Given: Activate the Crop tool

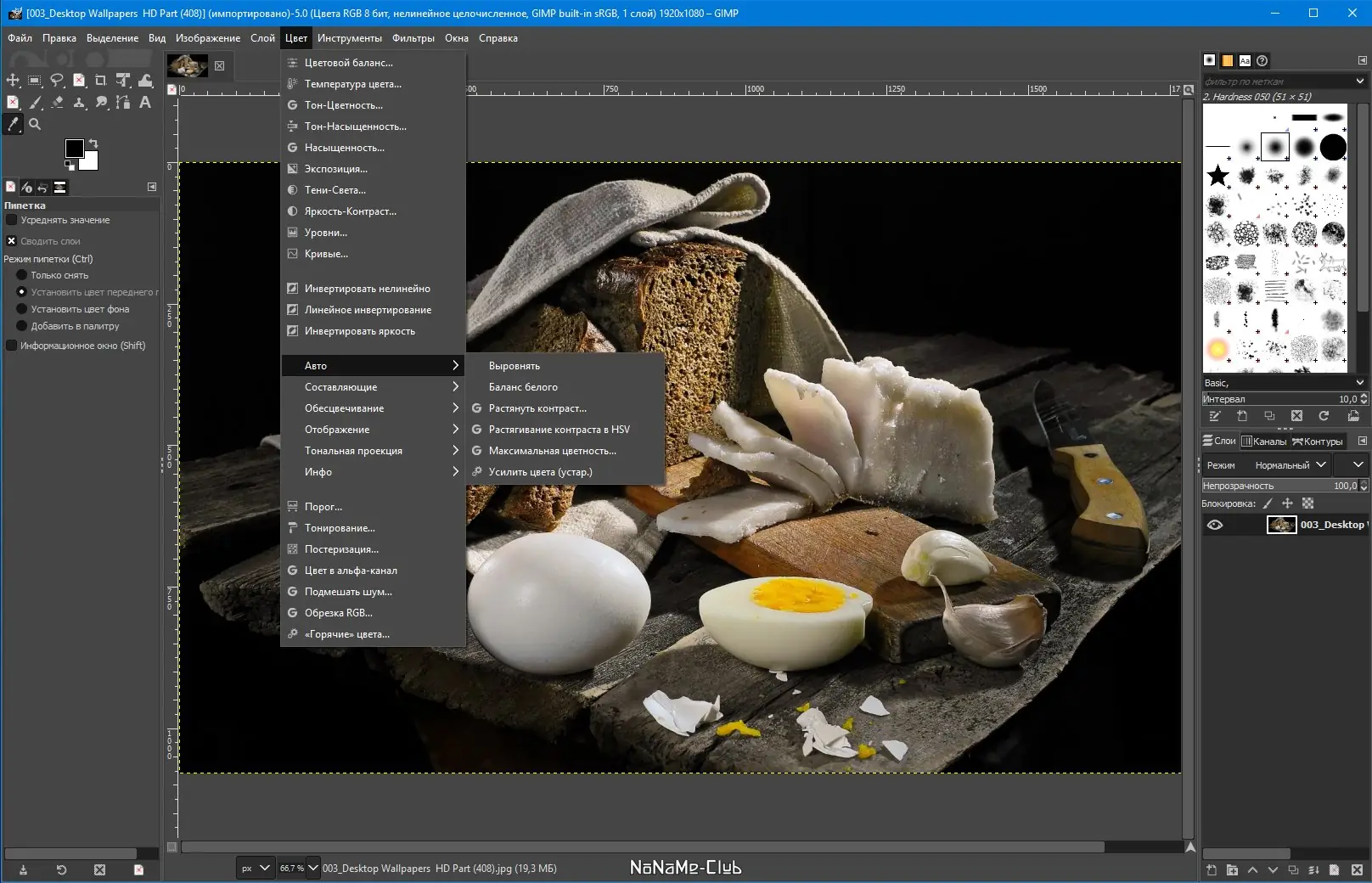Looking at the screenshot, I should pyautogui.click(x=101, y=80).
